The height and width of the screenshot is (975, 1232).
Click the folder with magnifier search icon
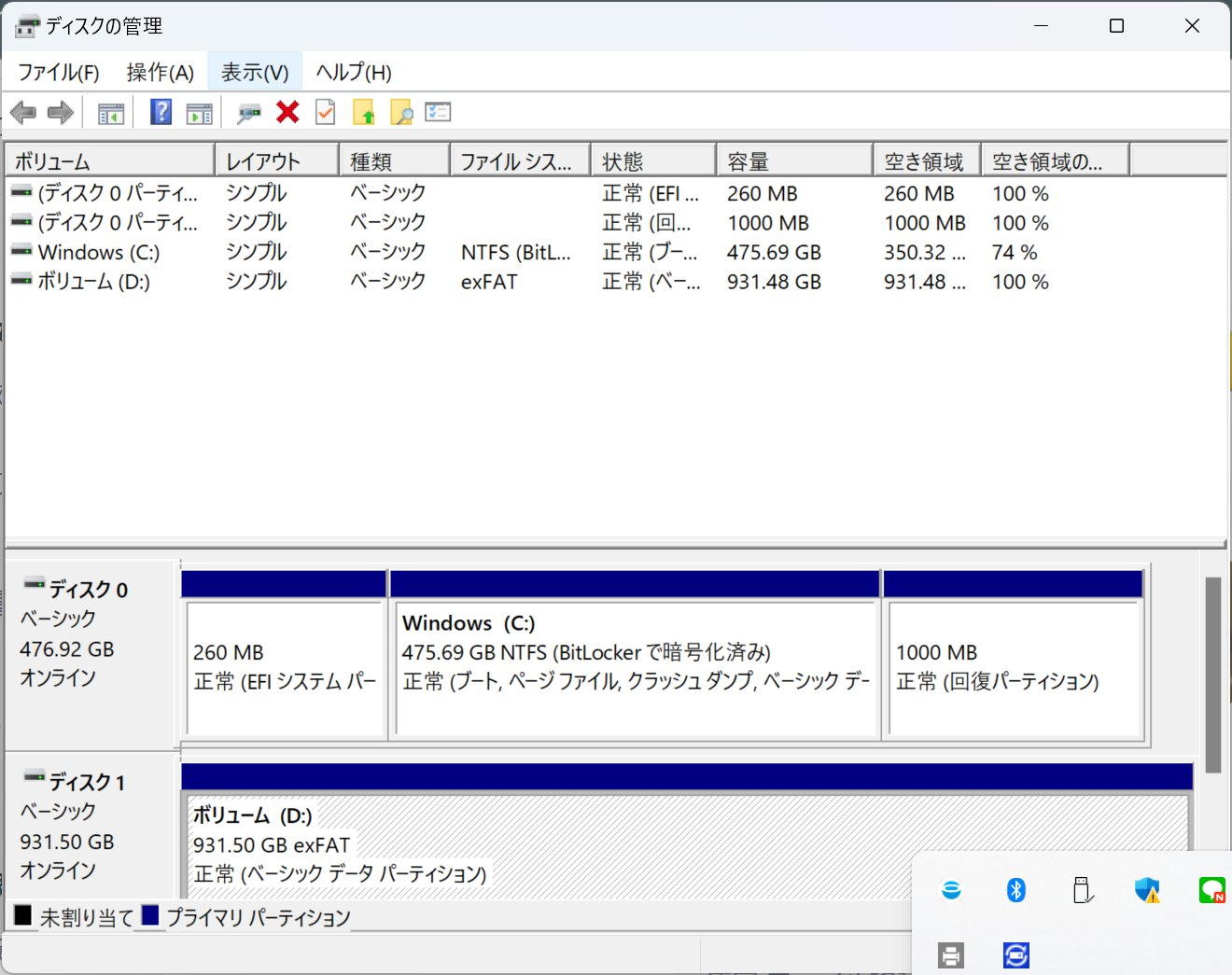[x=401, y=113]
